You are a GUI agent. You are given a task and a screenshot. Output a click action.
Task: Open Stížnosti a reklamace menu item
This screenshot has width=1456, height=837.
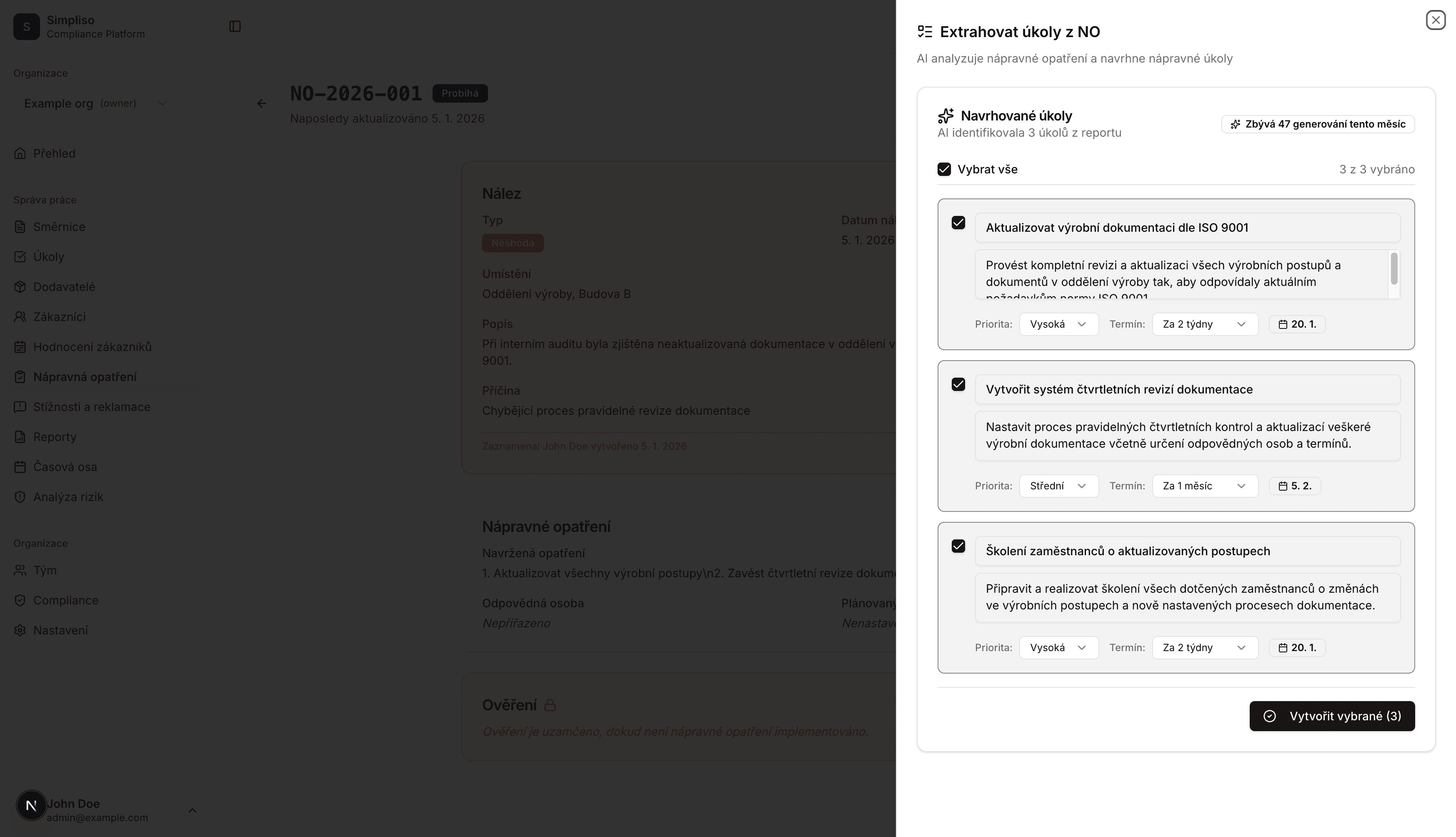(91, 407)
